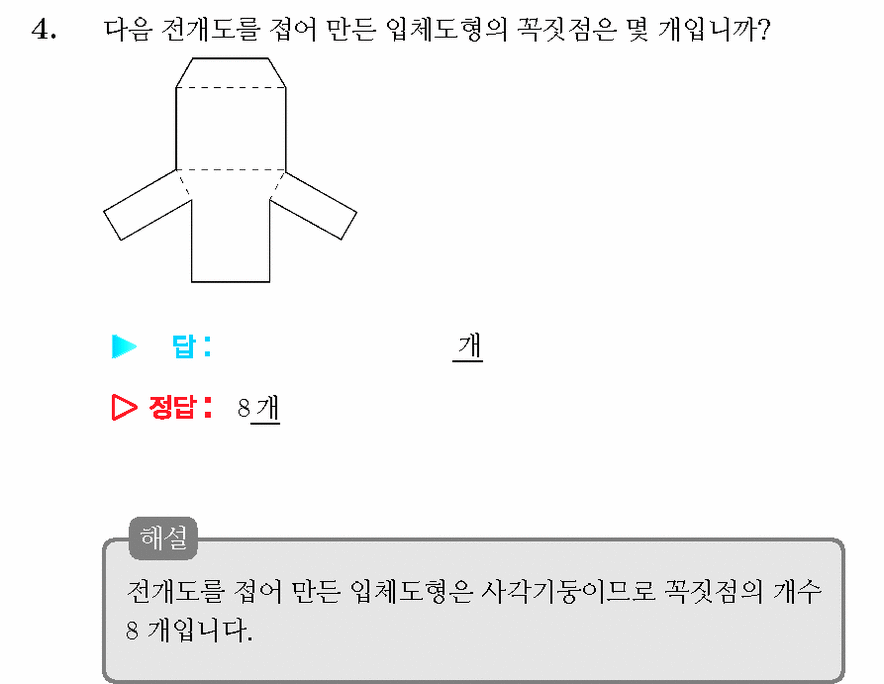Click the bottom rectangle of the net

(x=231, y=240)
